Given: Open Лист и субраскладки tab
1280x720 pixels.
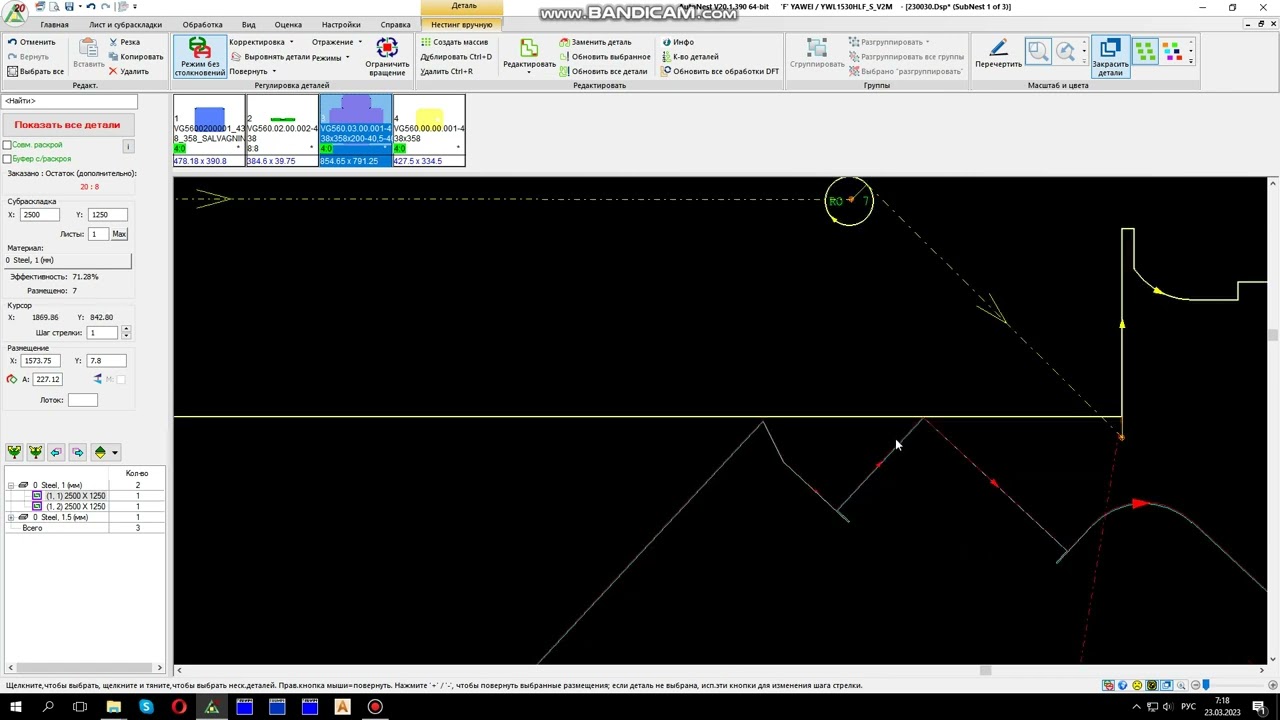Looking at the screenshot, I should (125, 24).
